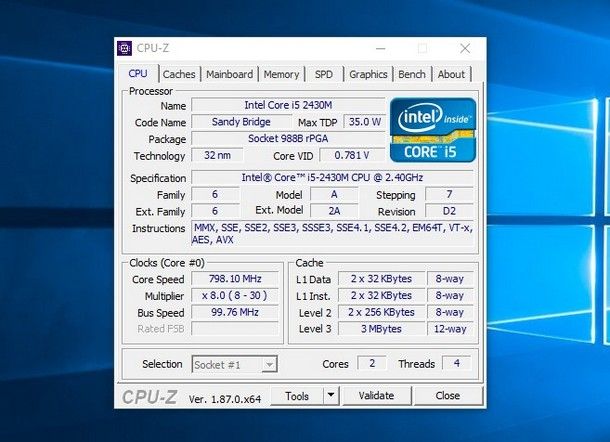Click the Bus Speed value 99.76 MHz

click(235, 312)
